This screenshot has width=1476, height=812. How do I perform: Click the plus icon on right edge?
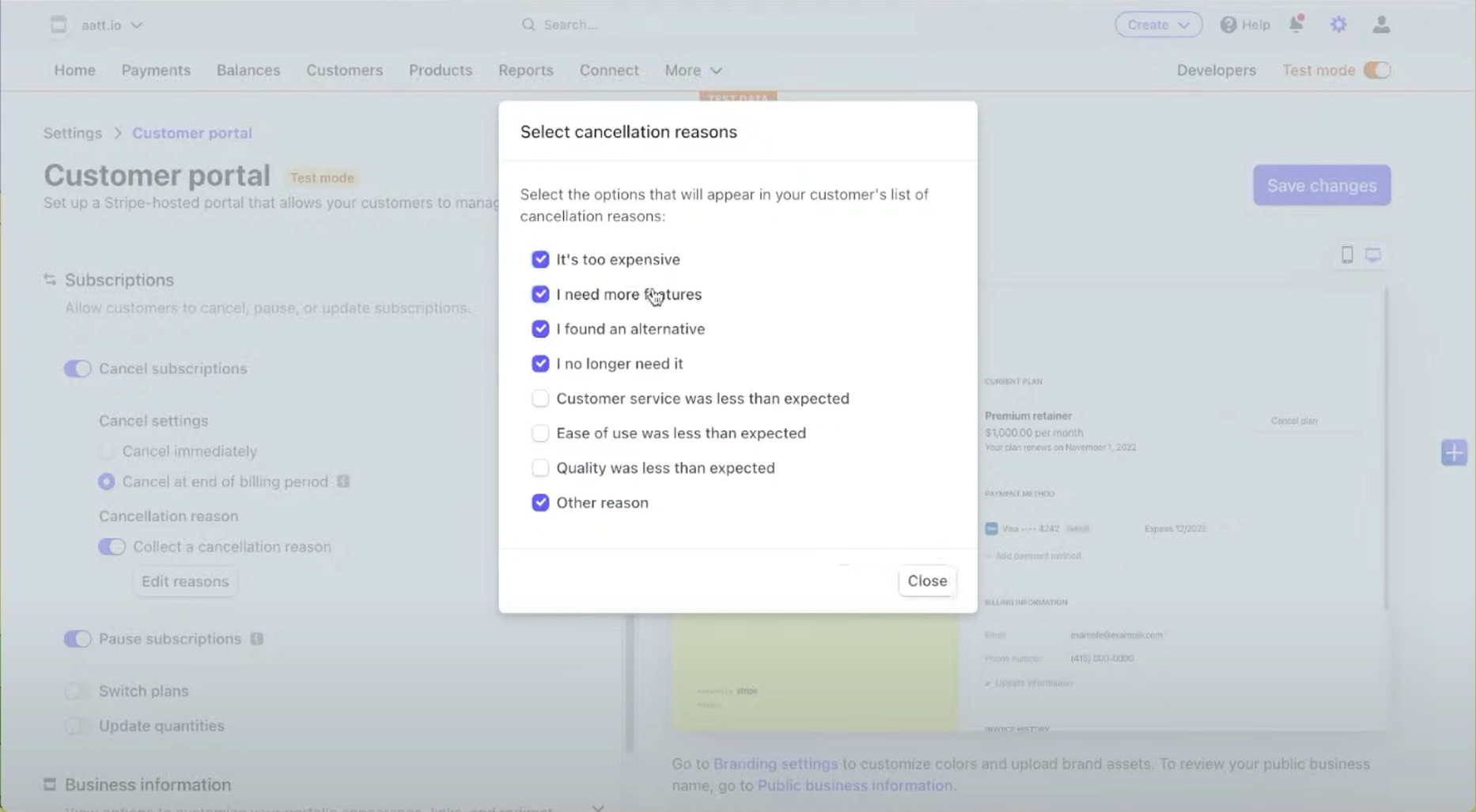(1454, 452)
